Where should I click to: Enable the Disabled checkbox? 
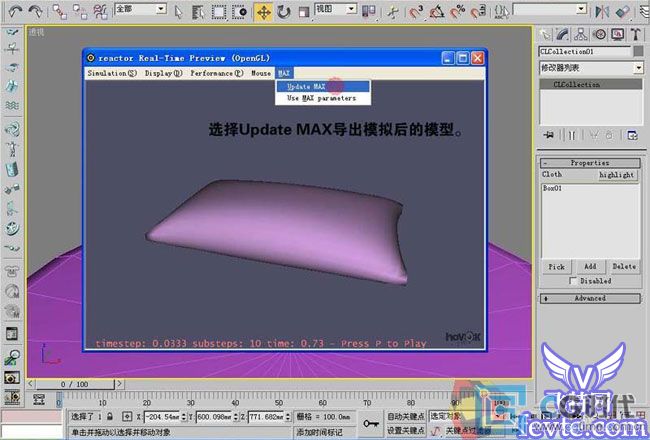point(573,281)
